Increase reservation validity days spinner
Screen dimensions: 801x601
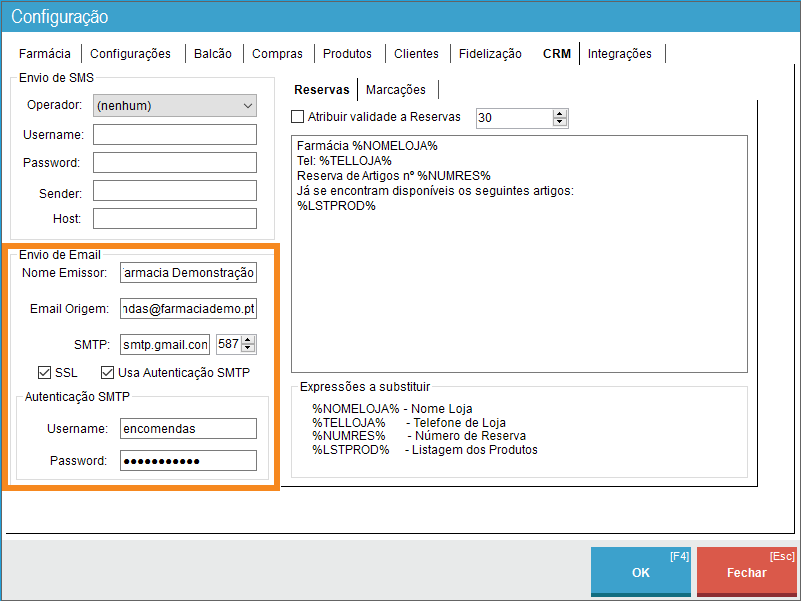[x=560, y=113]
